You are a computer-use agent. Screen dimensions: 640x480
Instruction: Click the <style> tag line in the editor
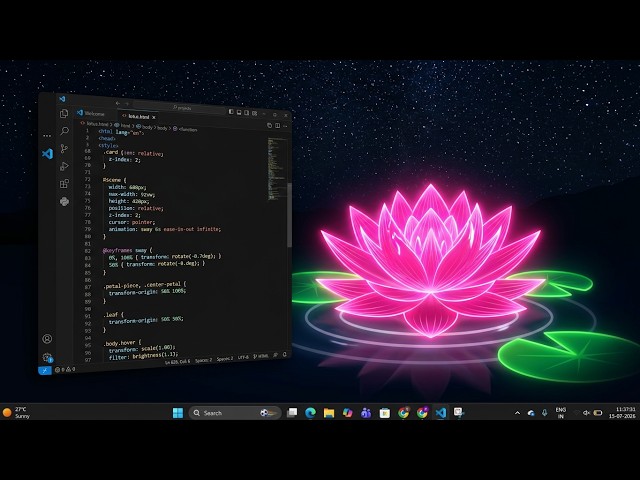click(108, 145)
